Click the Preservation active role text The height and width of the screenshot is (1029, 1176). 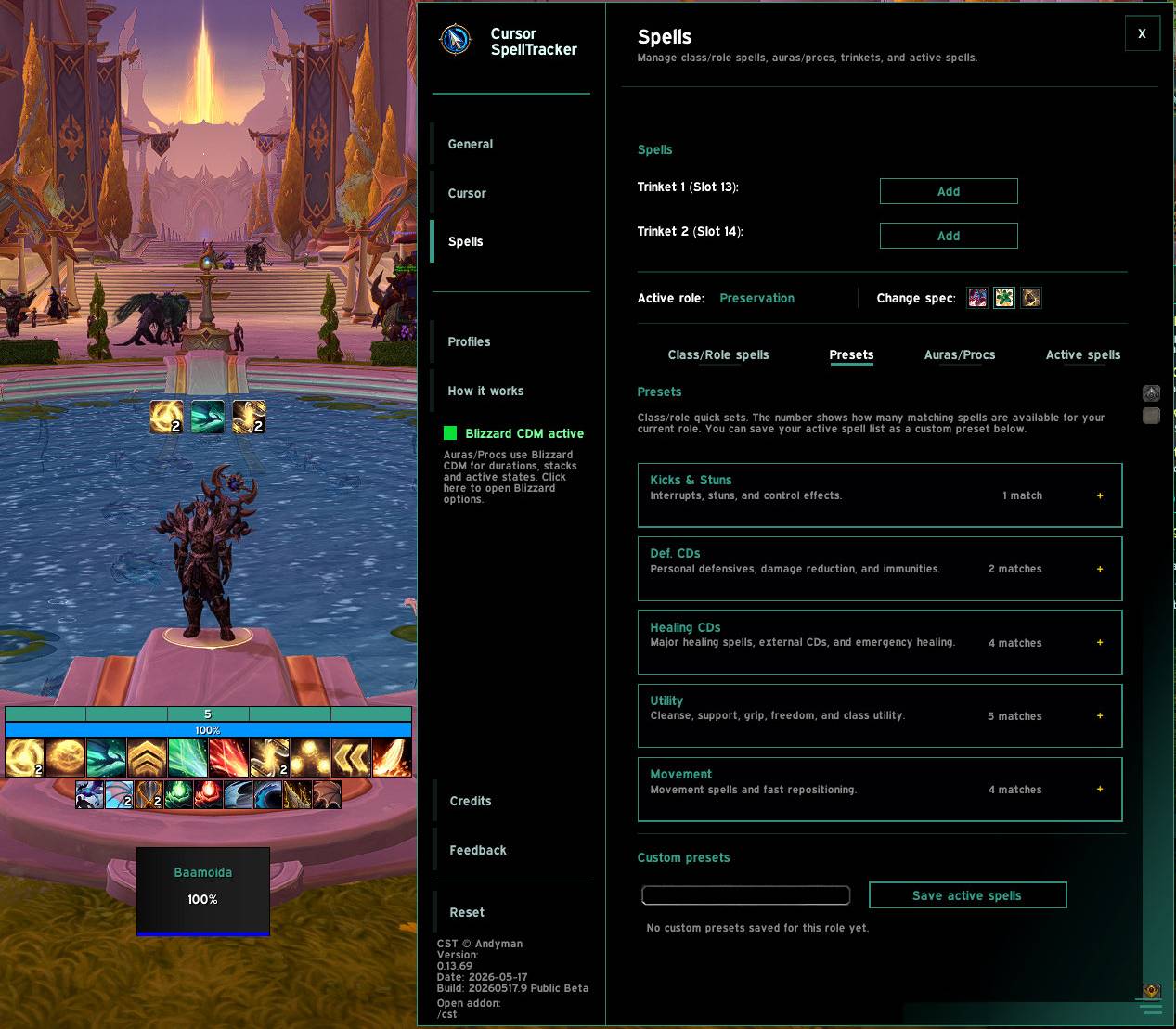click(756, 298)
